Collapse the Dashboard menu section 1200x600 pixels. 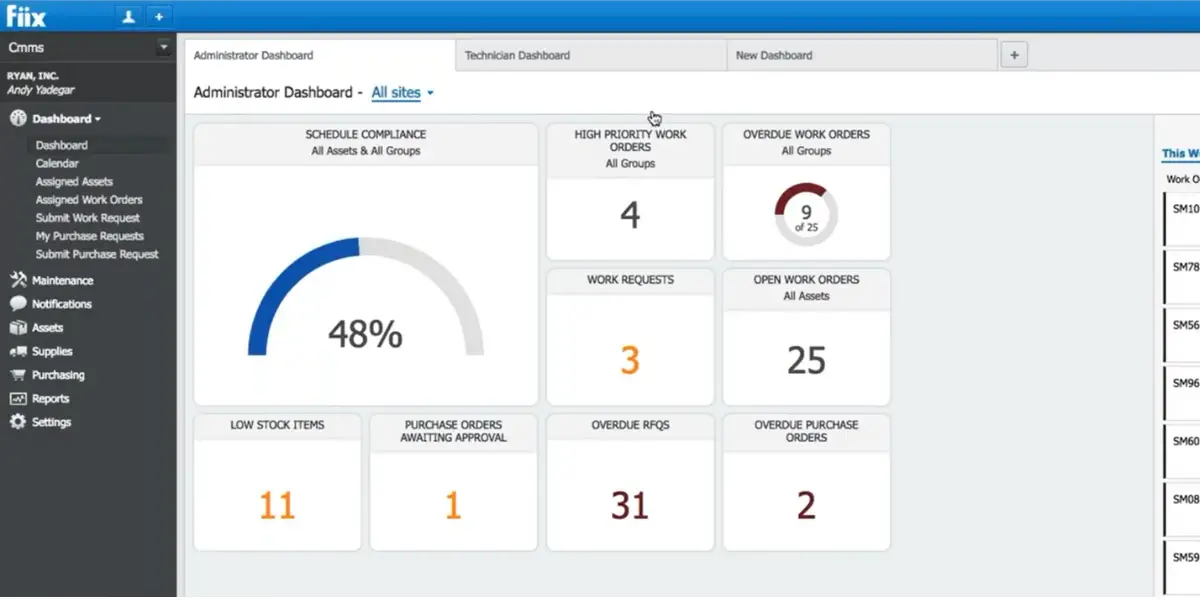point(66,119)
